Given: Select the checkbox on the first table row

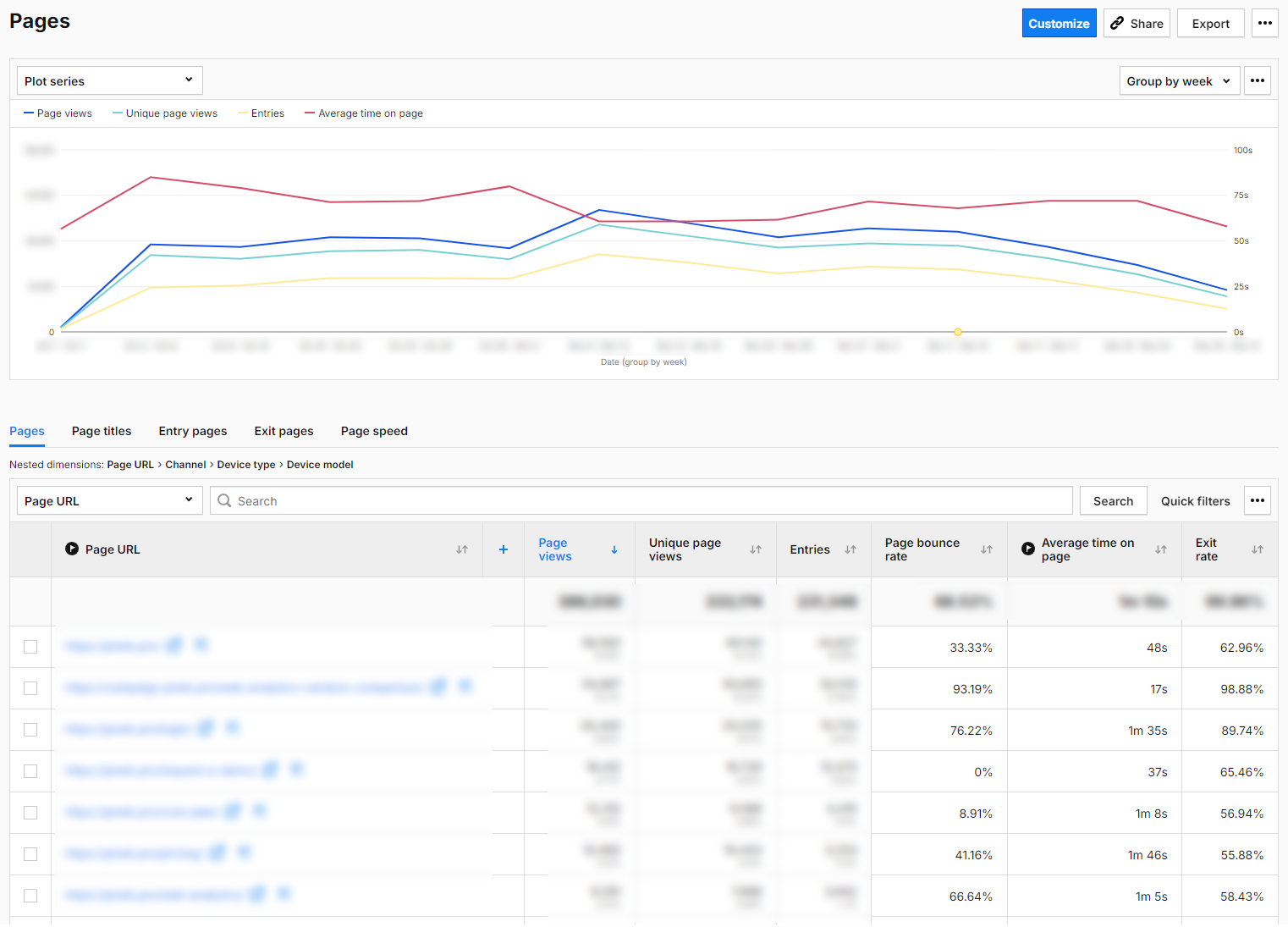Looking at the screenshot, I should coord(30,647).
